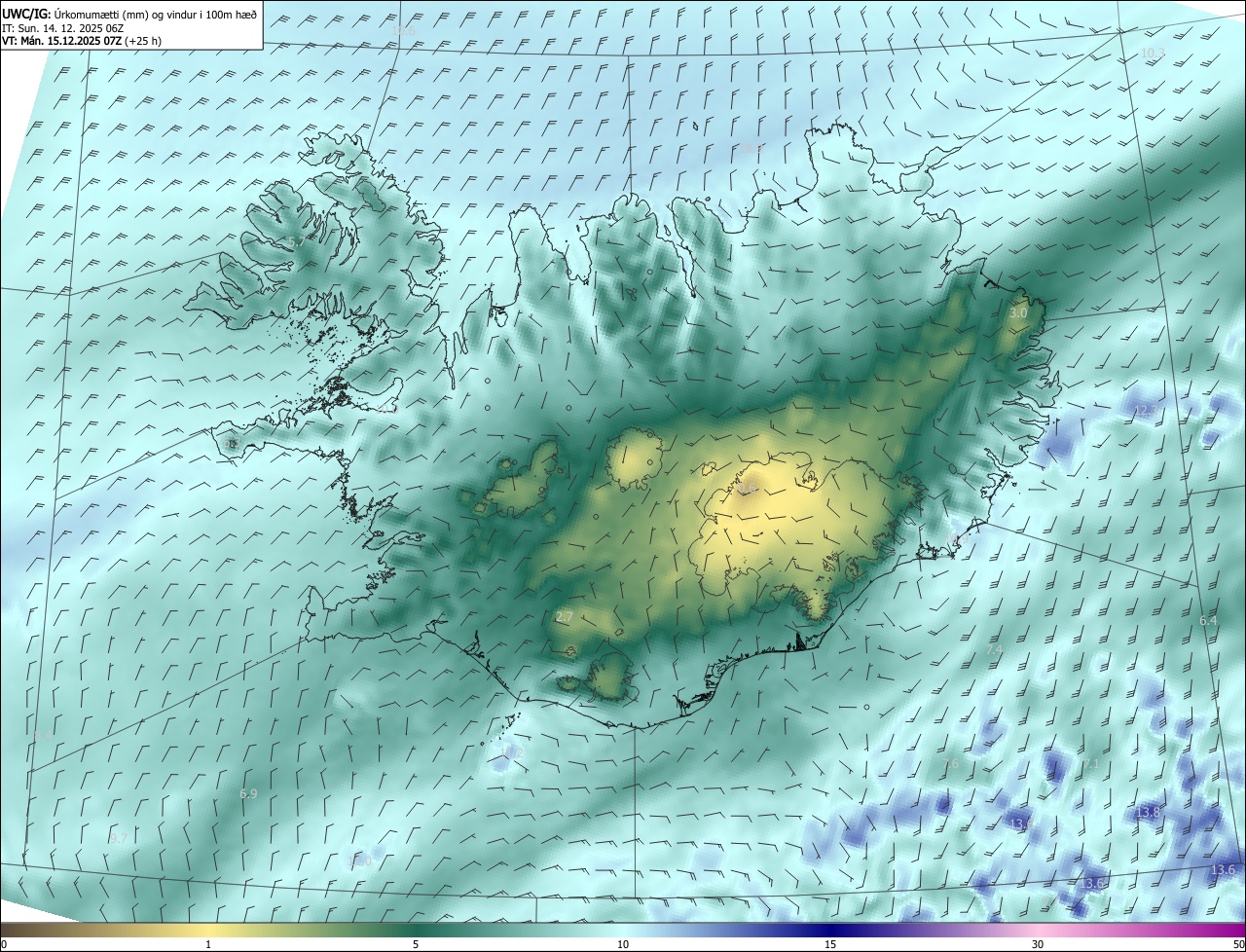Click the 30 tick on the colour scale

click(1038, 944)
